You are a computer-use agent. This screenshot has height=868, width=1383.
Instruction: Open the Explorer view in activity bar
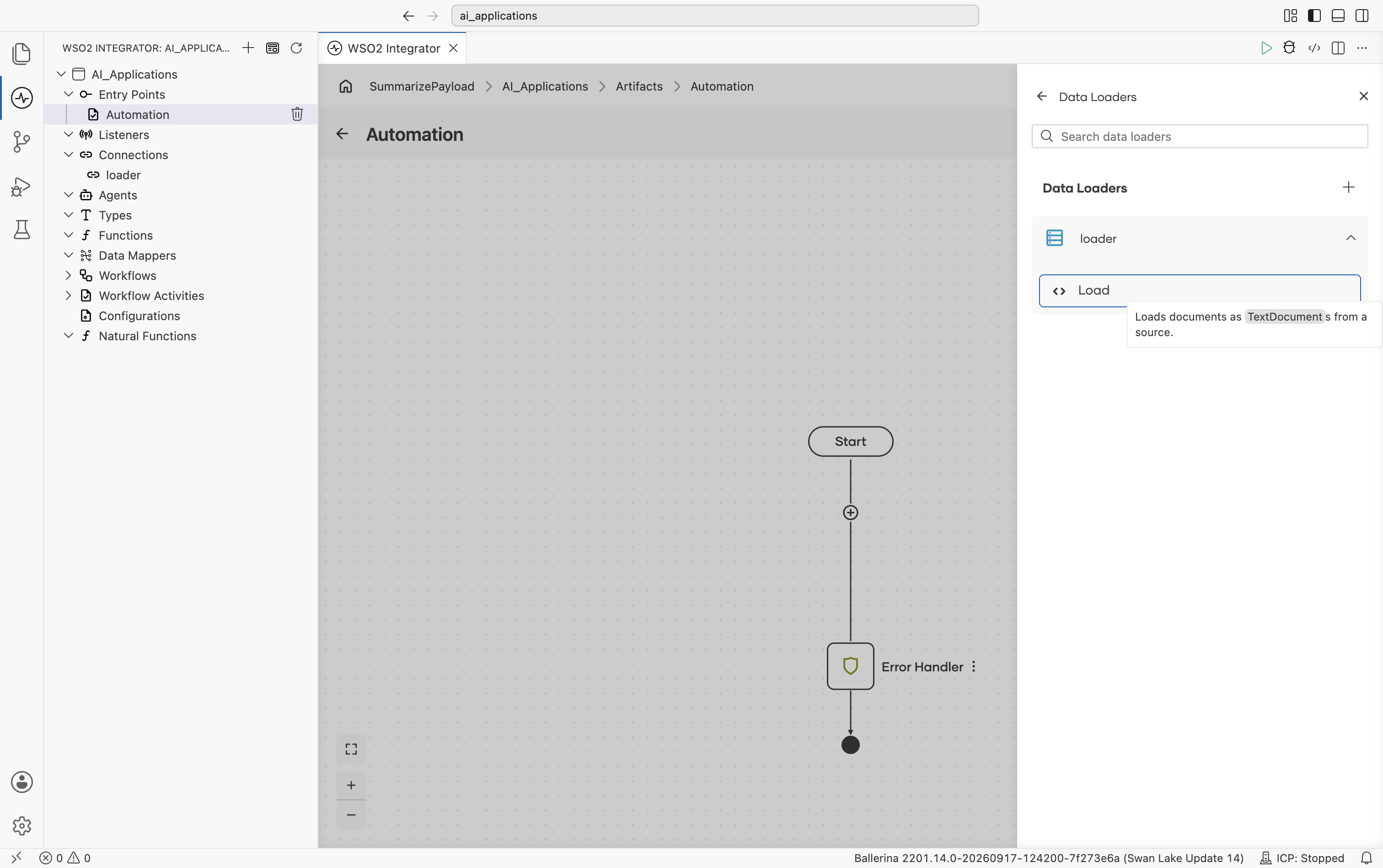21,54
